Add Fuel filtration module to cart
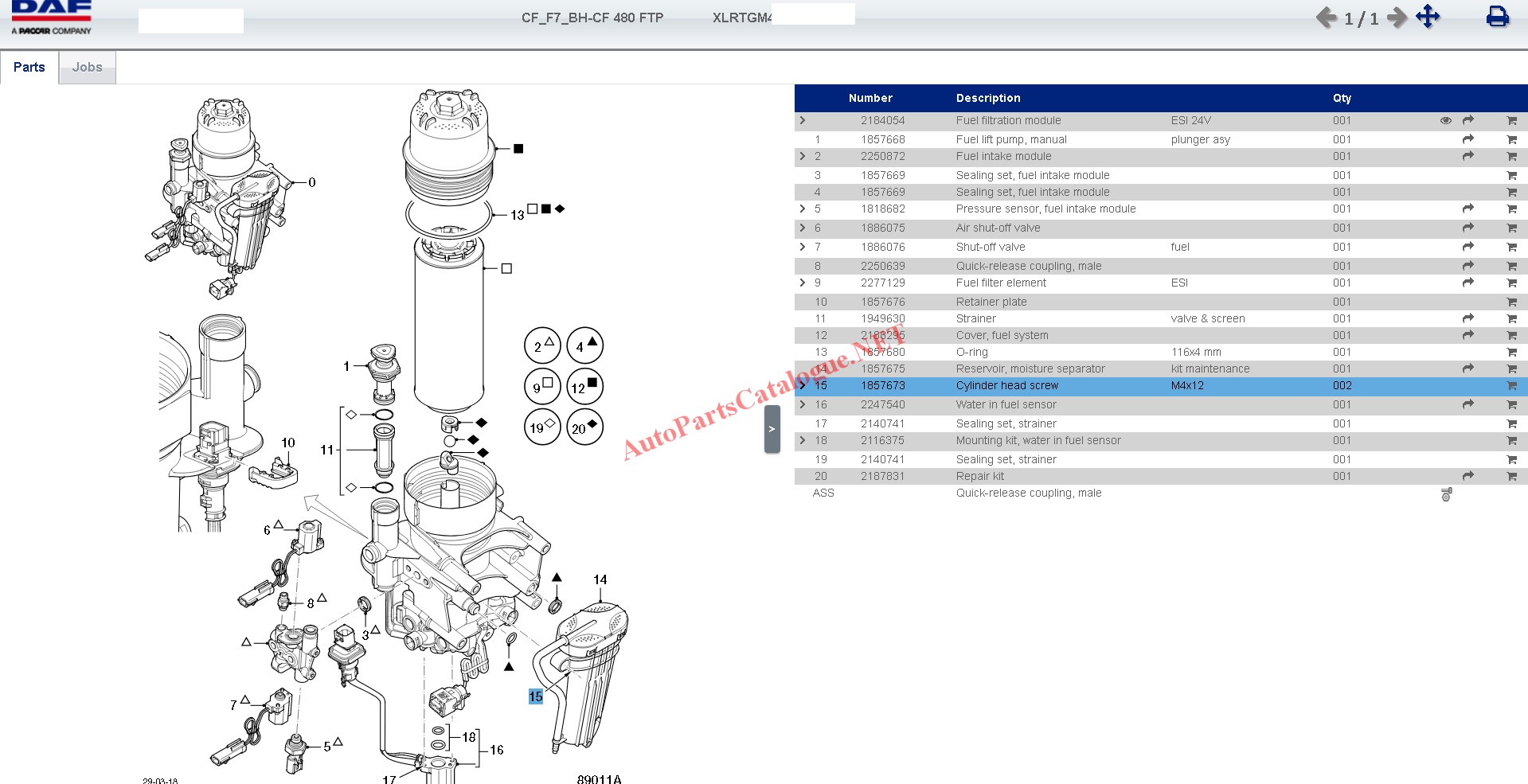The height and width of the screenshot is (784, 1528). pos(1511,121)
